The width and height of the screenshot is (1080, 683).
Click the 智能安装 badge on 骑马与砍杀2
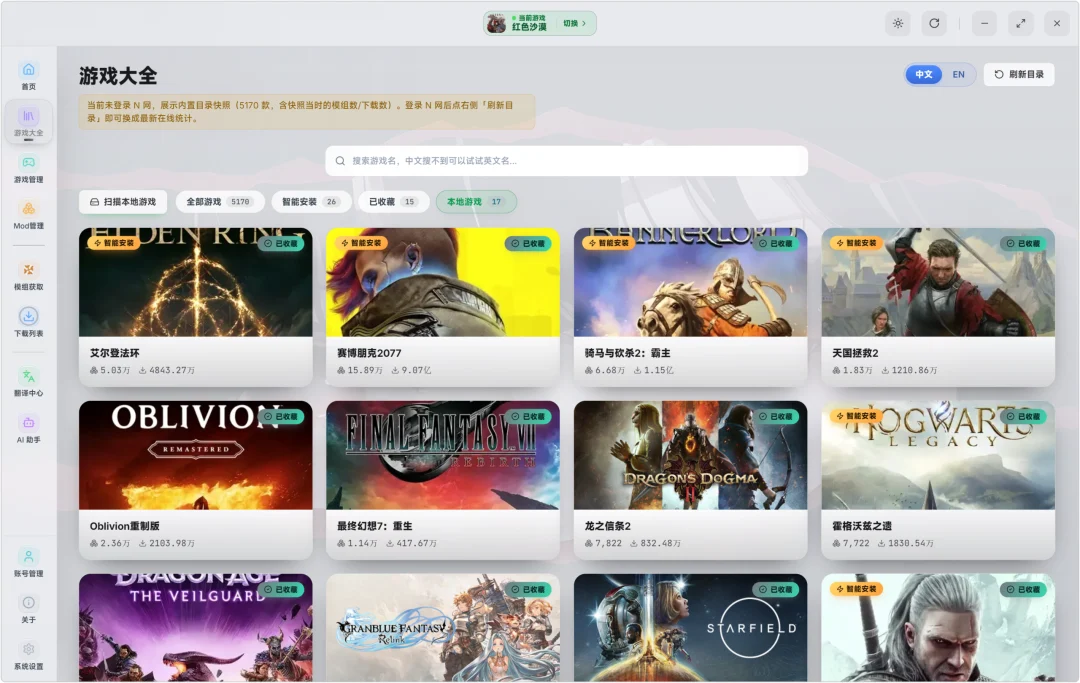pyautogui.click(x=609, y=243)
